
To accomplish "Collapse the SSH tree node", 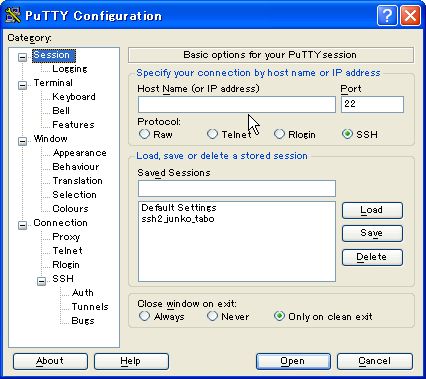I will (41, 281).
